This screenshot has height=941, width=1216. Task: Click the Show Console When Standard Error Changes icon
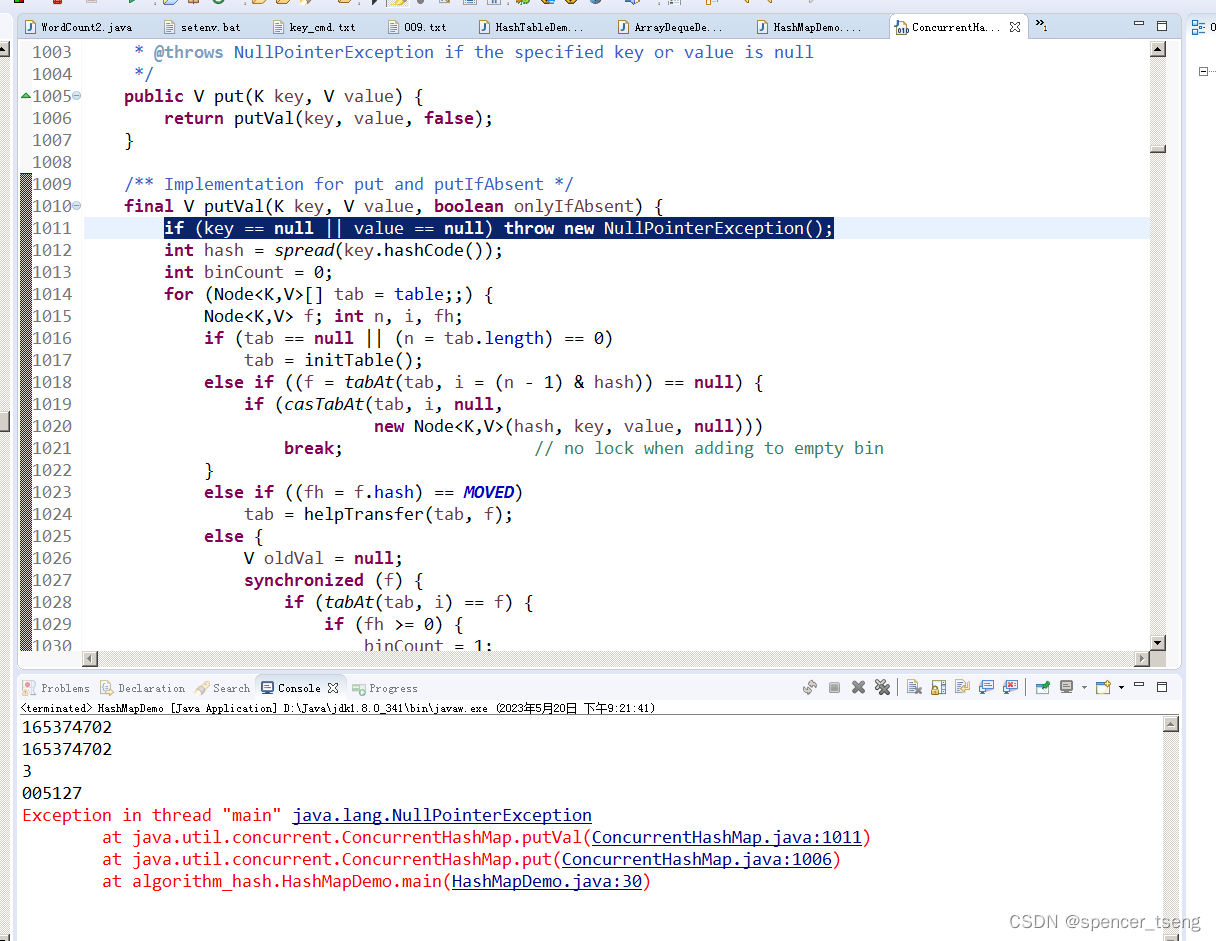[x=1008, y=687]
